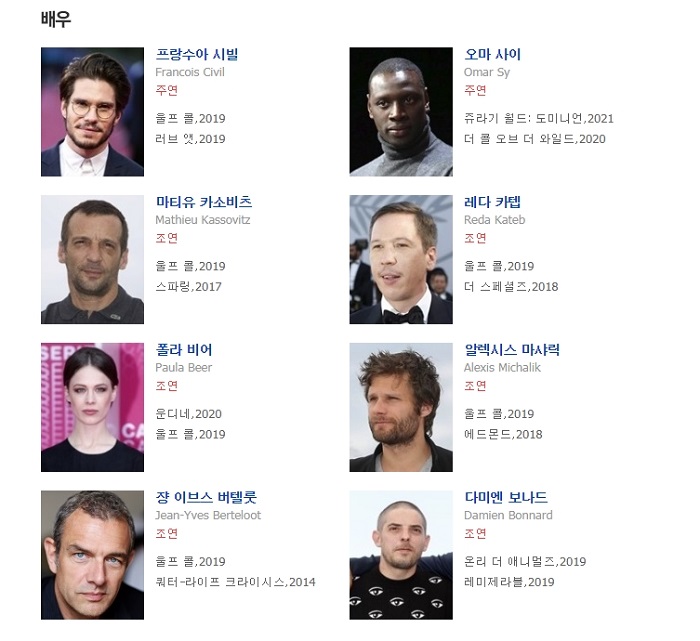Open the 쟝 이브스 버텔룻 link
The image size is (700, 641).
(206, 498)
